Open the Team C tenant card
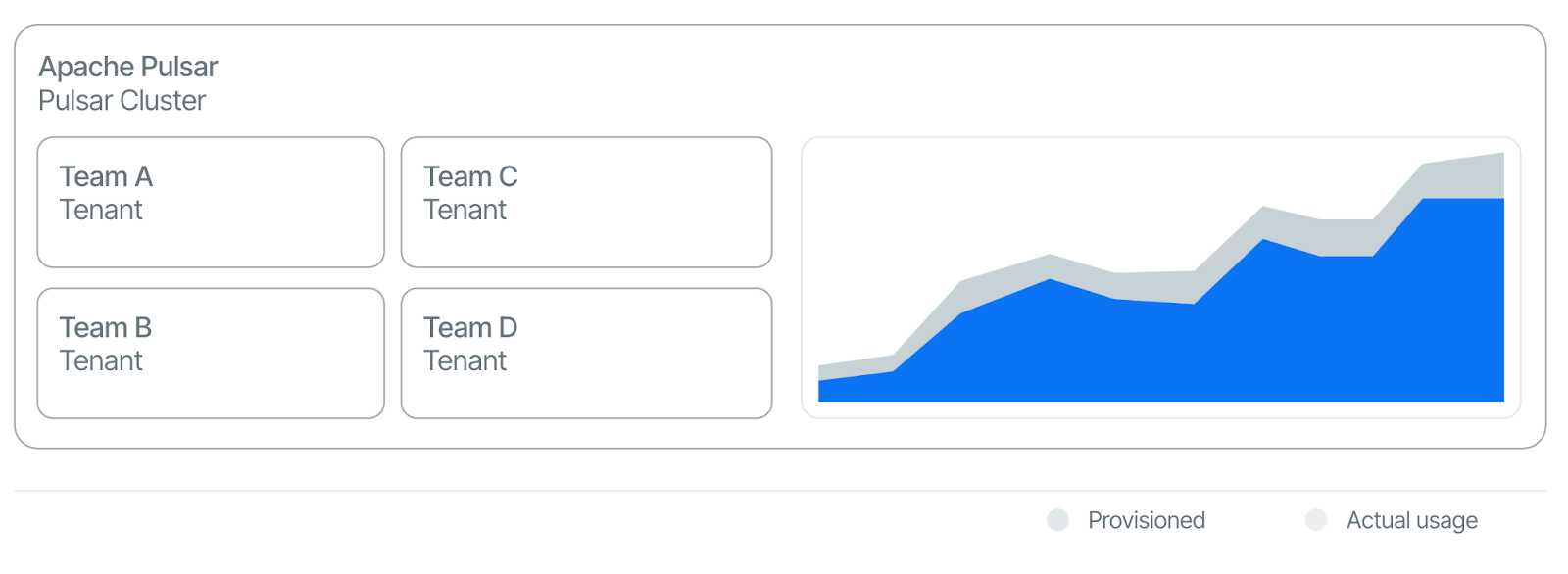The width and height of the screenshot is (1568, 574). pyautogui.click(x=586, y=235)
